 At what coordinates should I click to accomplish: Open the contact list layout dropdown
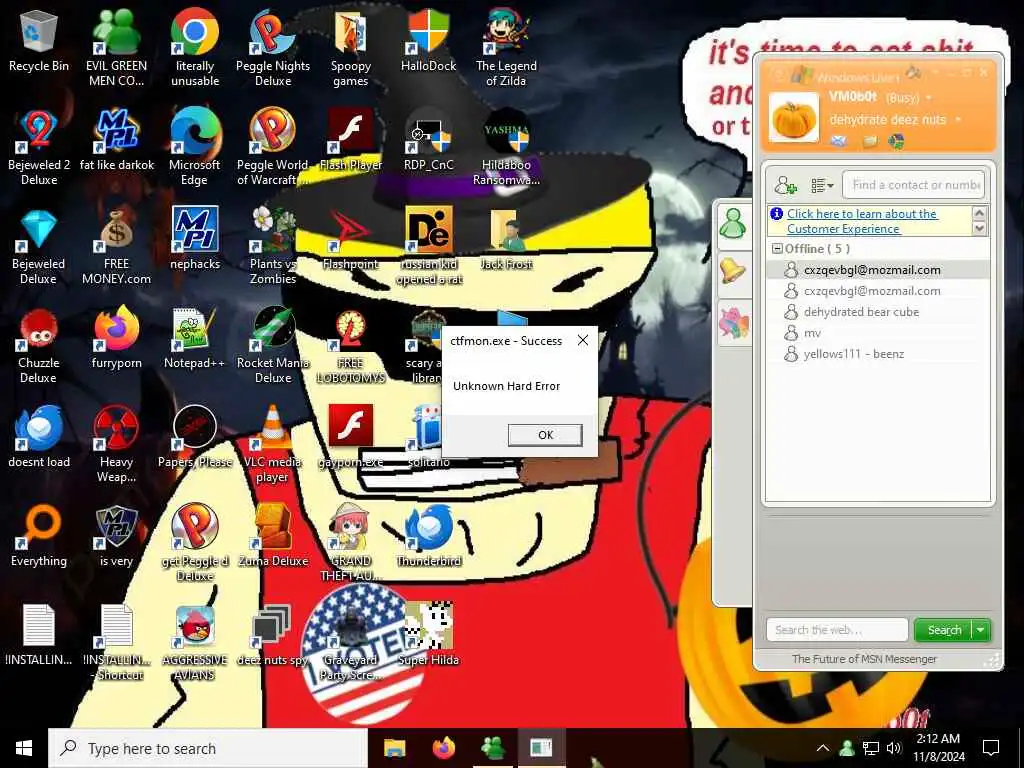pyautogui.click(x=822, y=186)
